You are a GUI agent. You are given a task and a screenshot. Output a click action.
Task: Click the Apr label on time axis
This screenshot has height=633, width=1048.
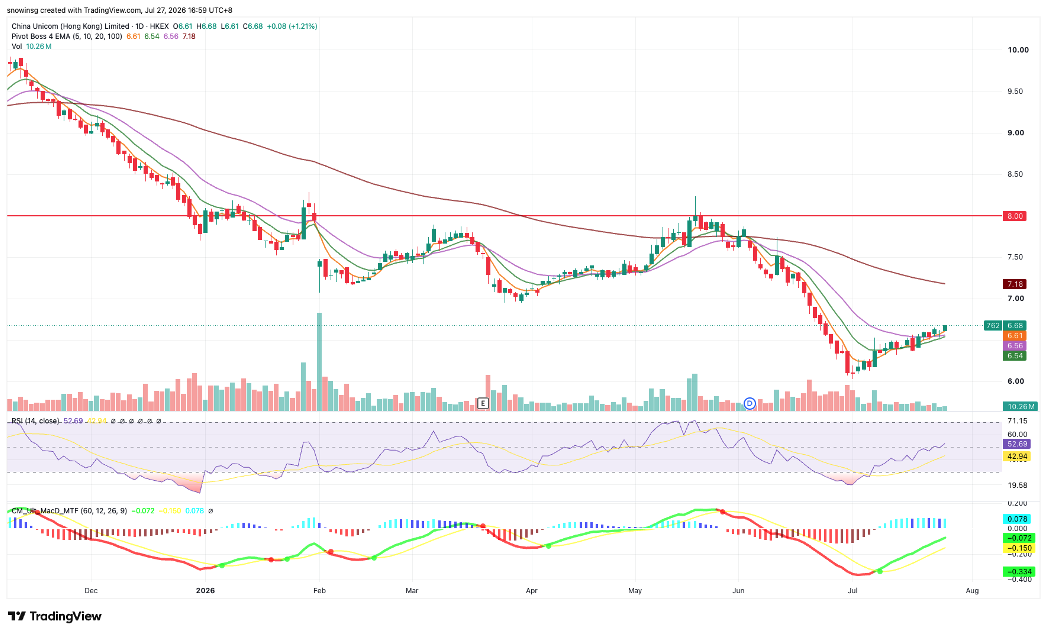[531, 590]
